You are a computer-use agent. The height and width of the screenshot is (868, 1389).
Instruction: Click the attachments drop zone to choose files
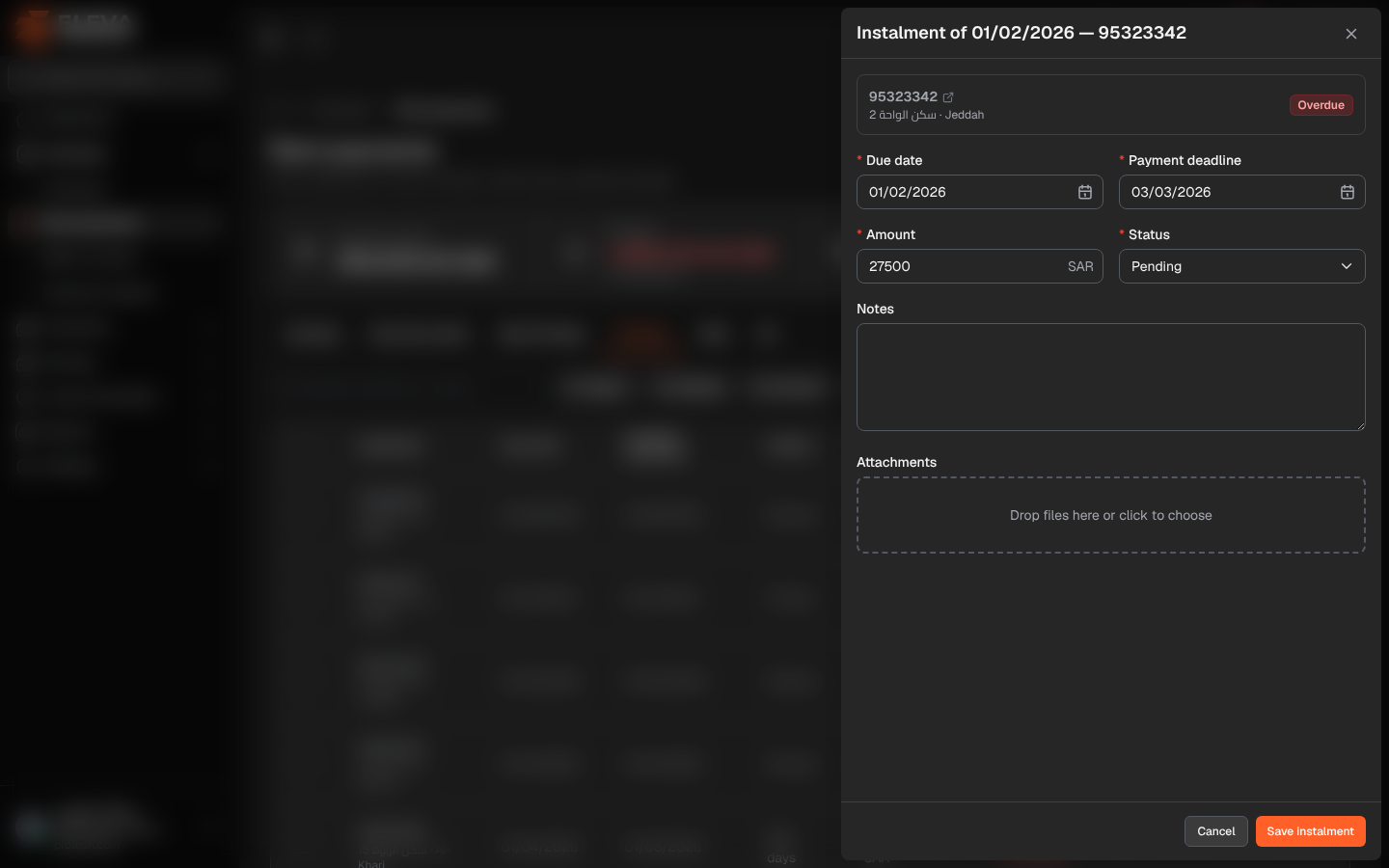tap(1111, 515)
